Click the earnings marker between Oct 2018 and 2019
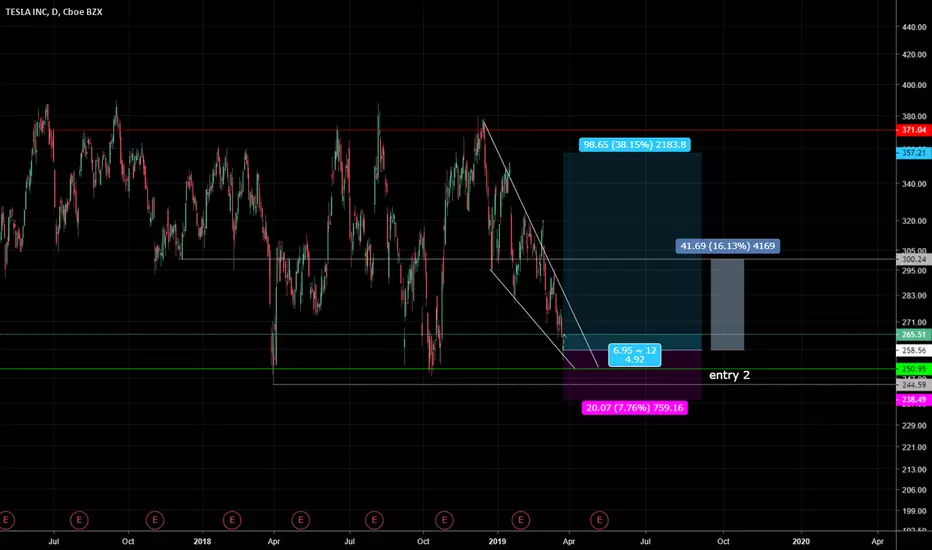This screenshot has height=550, width=932. click(444, 520)
